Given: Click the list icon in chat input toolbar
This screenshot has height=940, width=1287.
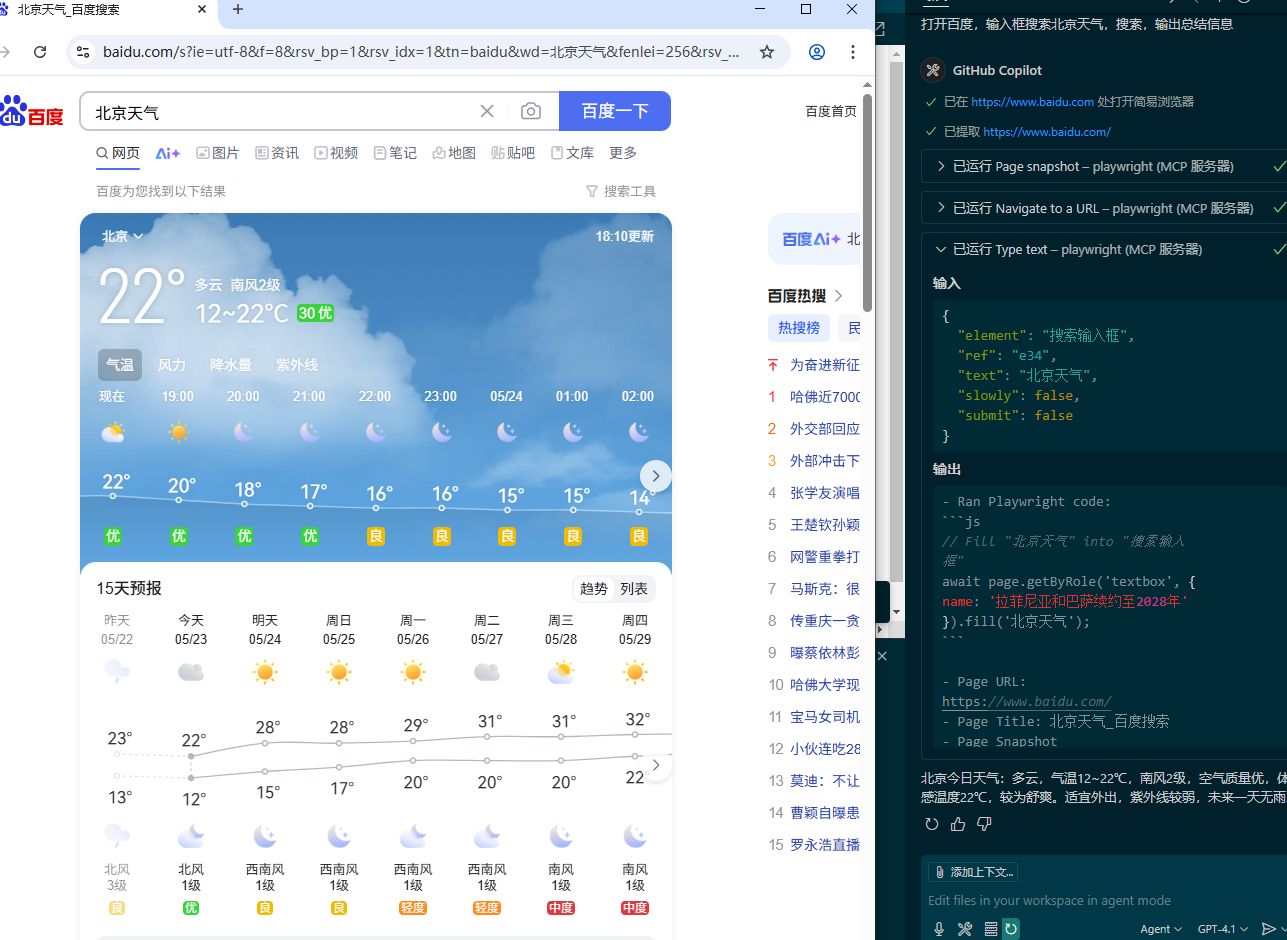Looking at the screenshot, I should click(x=990, y=929).
